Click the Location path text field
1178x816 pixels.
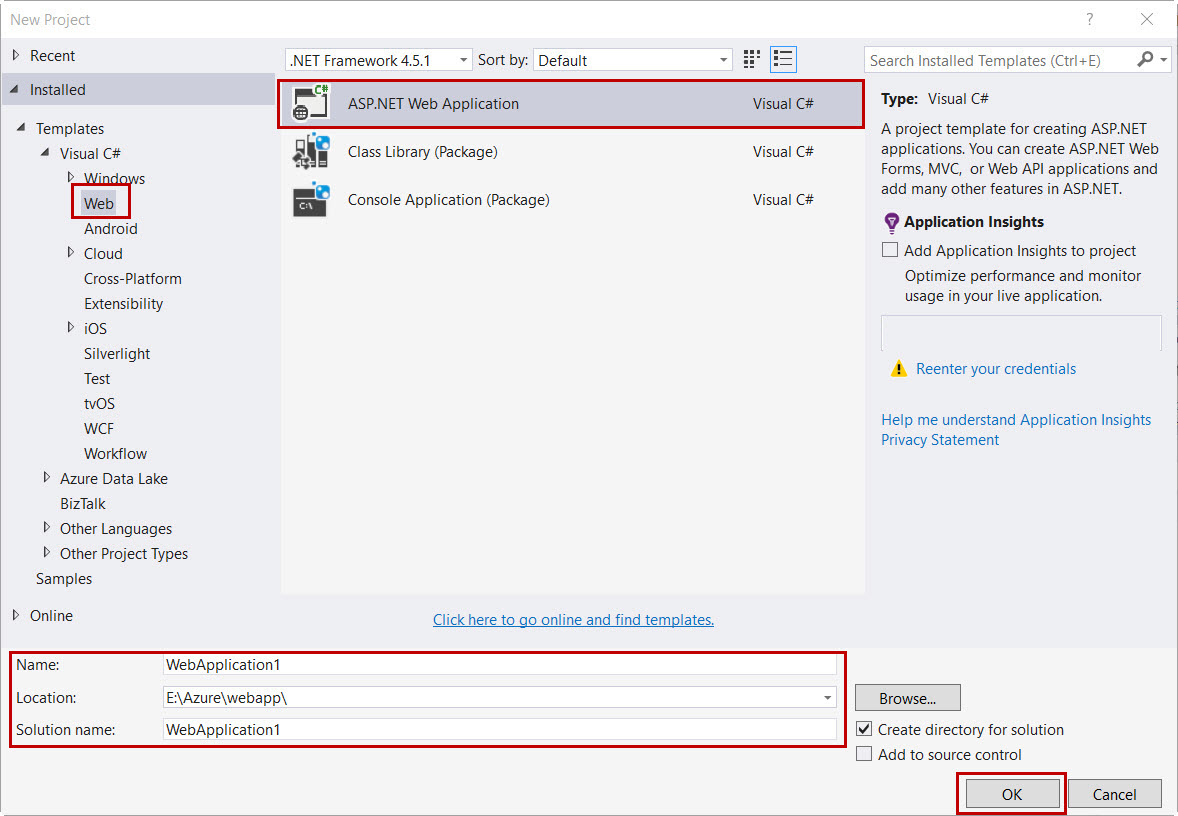491,697
